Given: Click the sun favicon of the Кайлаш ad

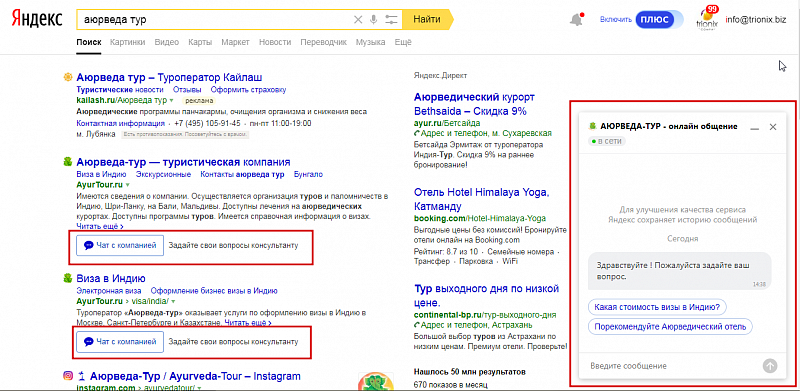Looking at the screenshot, I should click(67, 78).
